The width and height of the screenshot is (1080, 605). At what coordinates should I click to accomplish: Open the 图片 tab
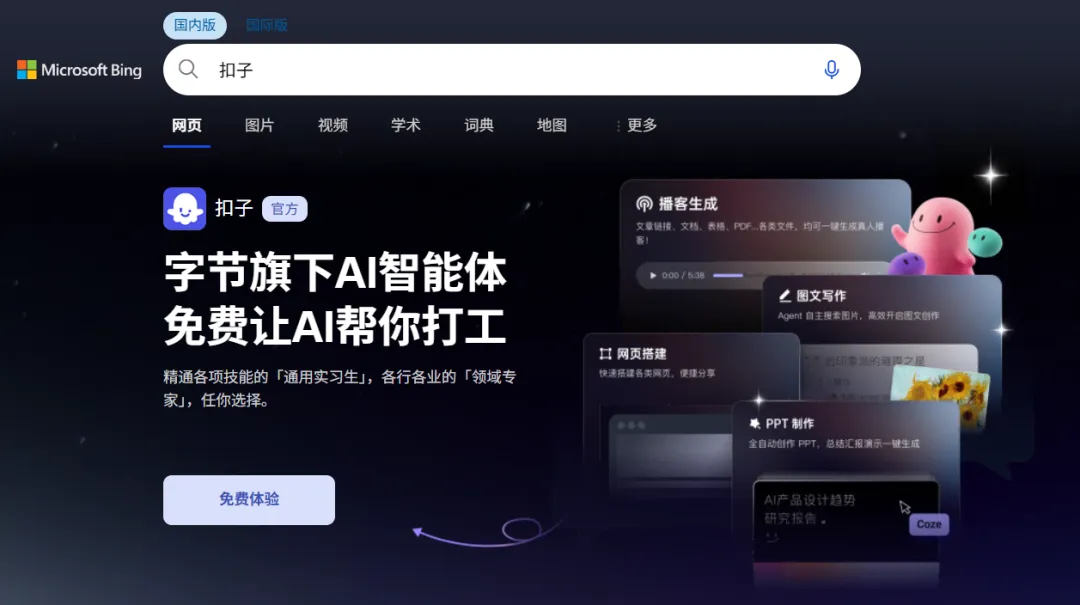[x=260, y=125]
